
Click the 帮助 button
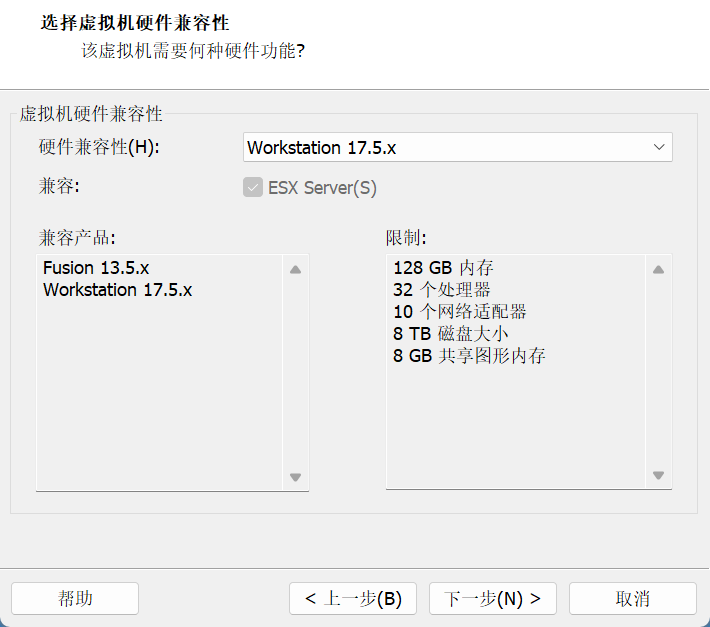(75, 598)
